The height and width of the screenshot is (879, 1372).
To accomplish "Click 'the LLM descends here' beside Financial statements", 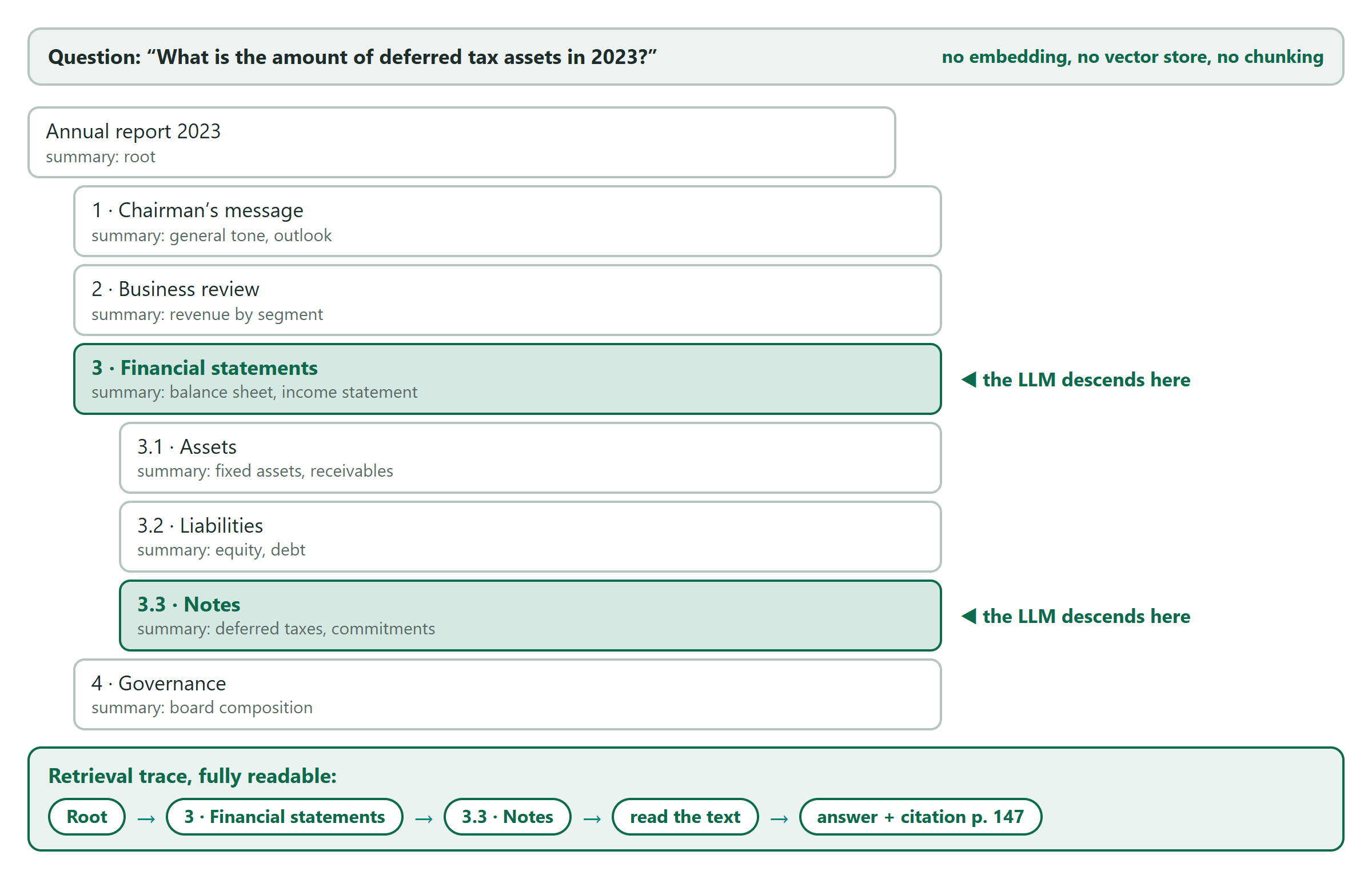I will pos(1076,379).
